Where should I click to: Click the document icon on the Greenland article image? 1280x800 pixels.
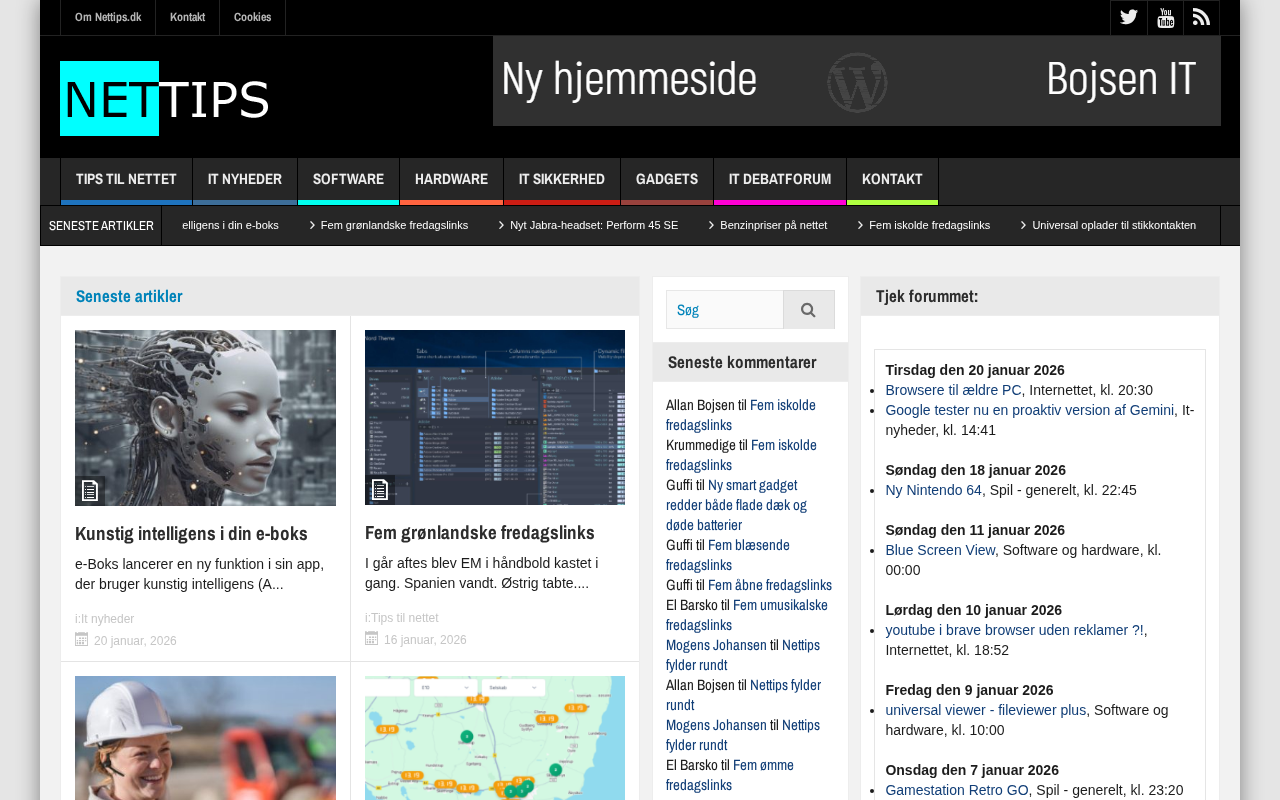click(380, 490)
